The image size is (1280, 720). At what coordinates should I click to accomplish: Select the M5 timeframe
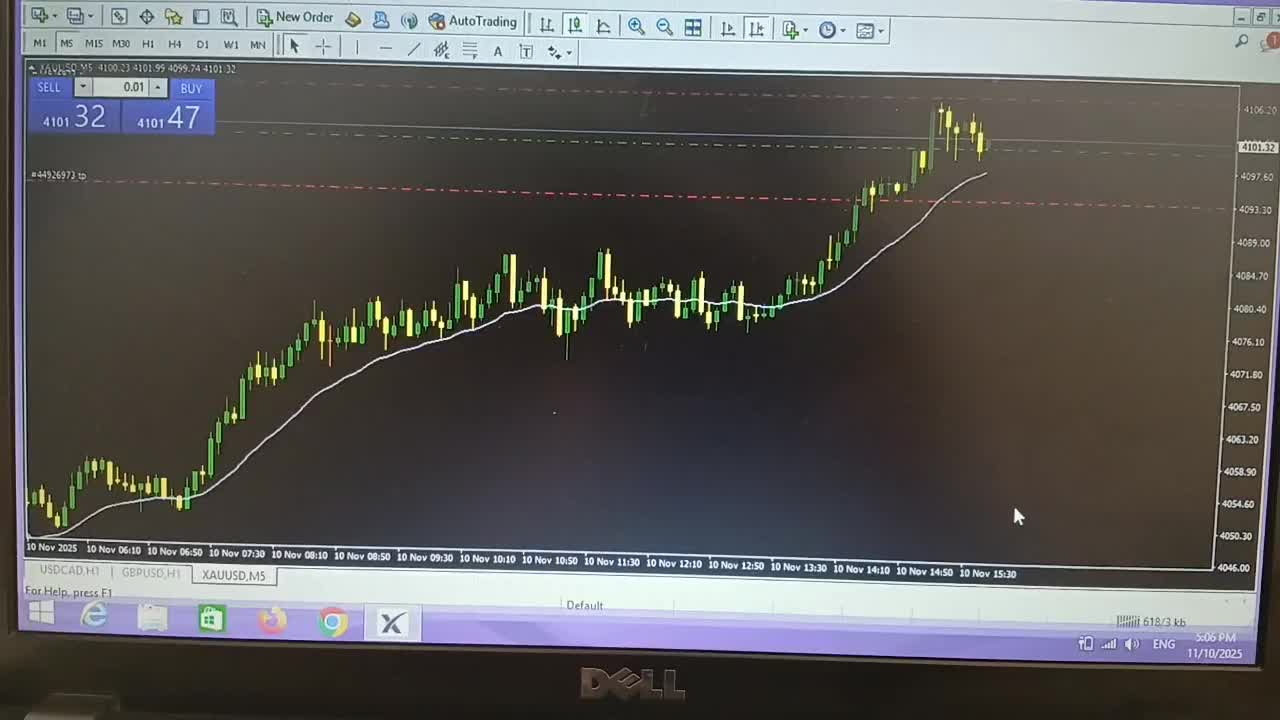pos(66,43)
